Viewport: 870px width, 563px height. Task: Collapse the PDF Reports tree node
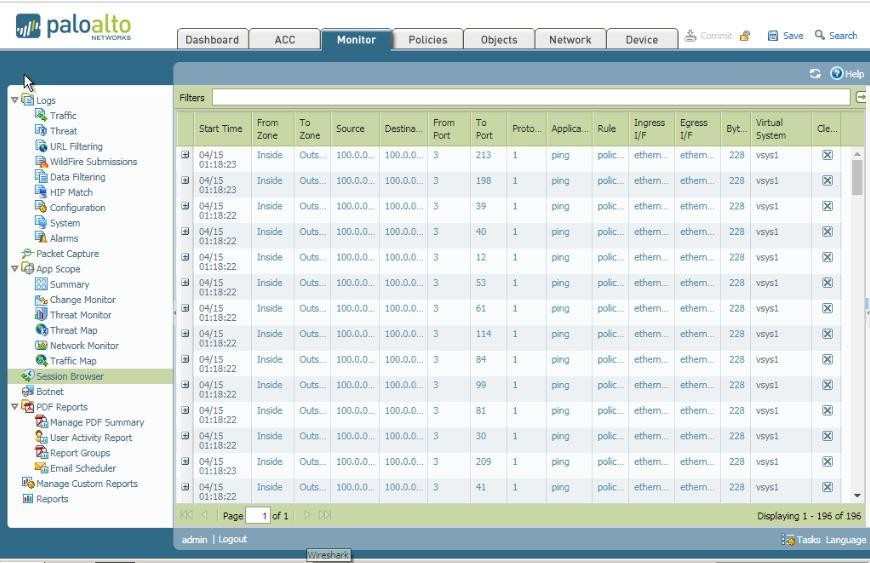coord(14,407)
